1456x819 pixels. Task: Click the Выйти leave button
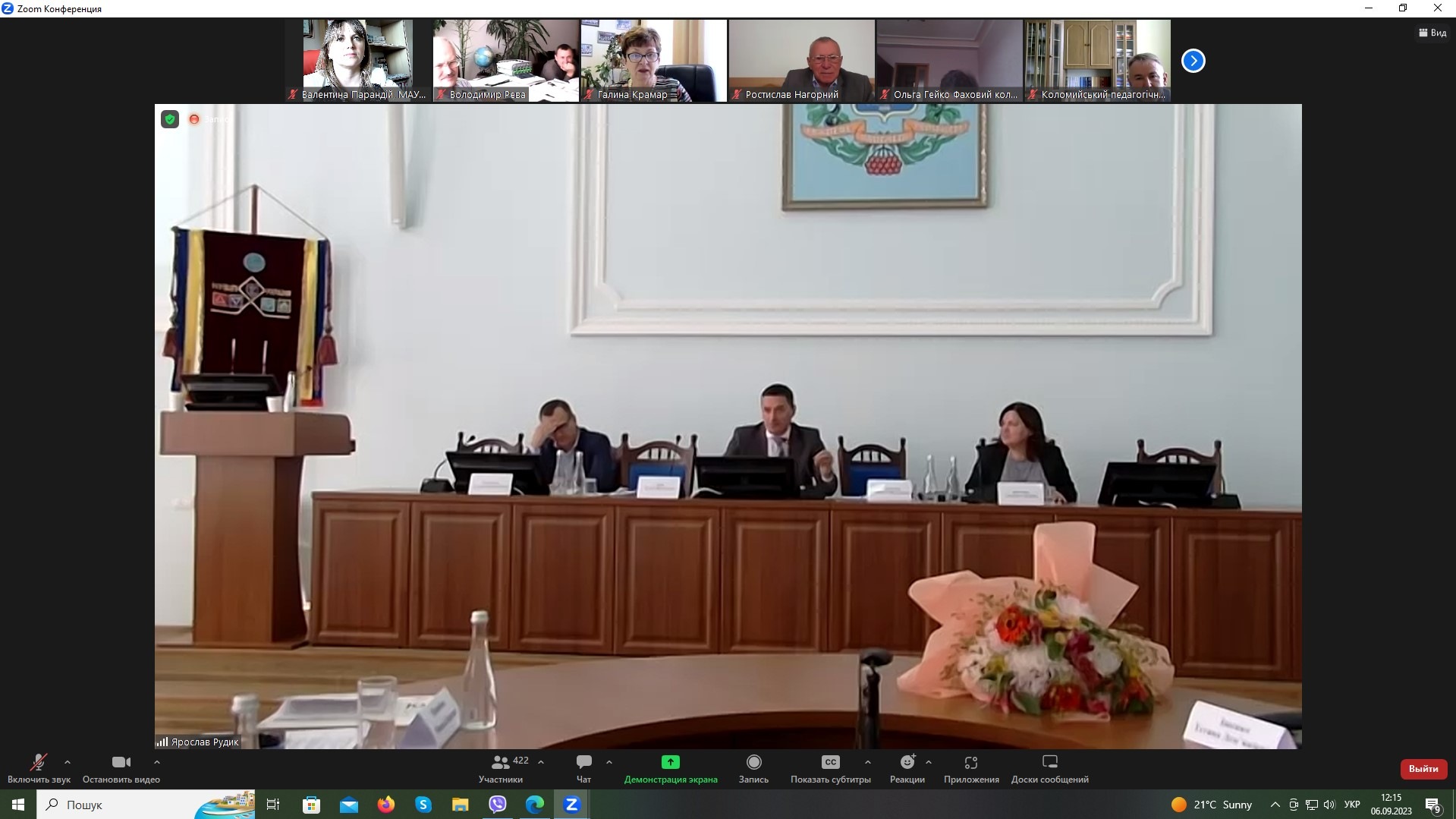(1423, 769)
